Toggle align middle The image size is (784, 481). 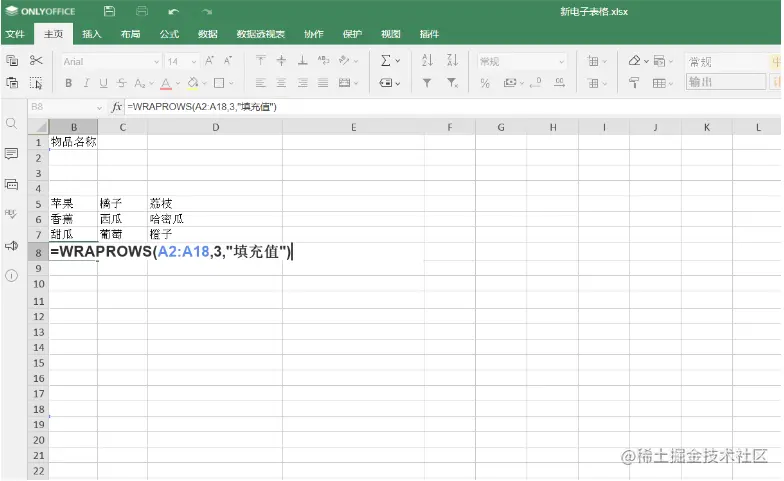(x=282, y=60)
